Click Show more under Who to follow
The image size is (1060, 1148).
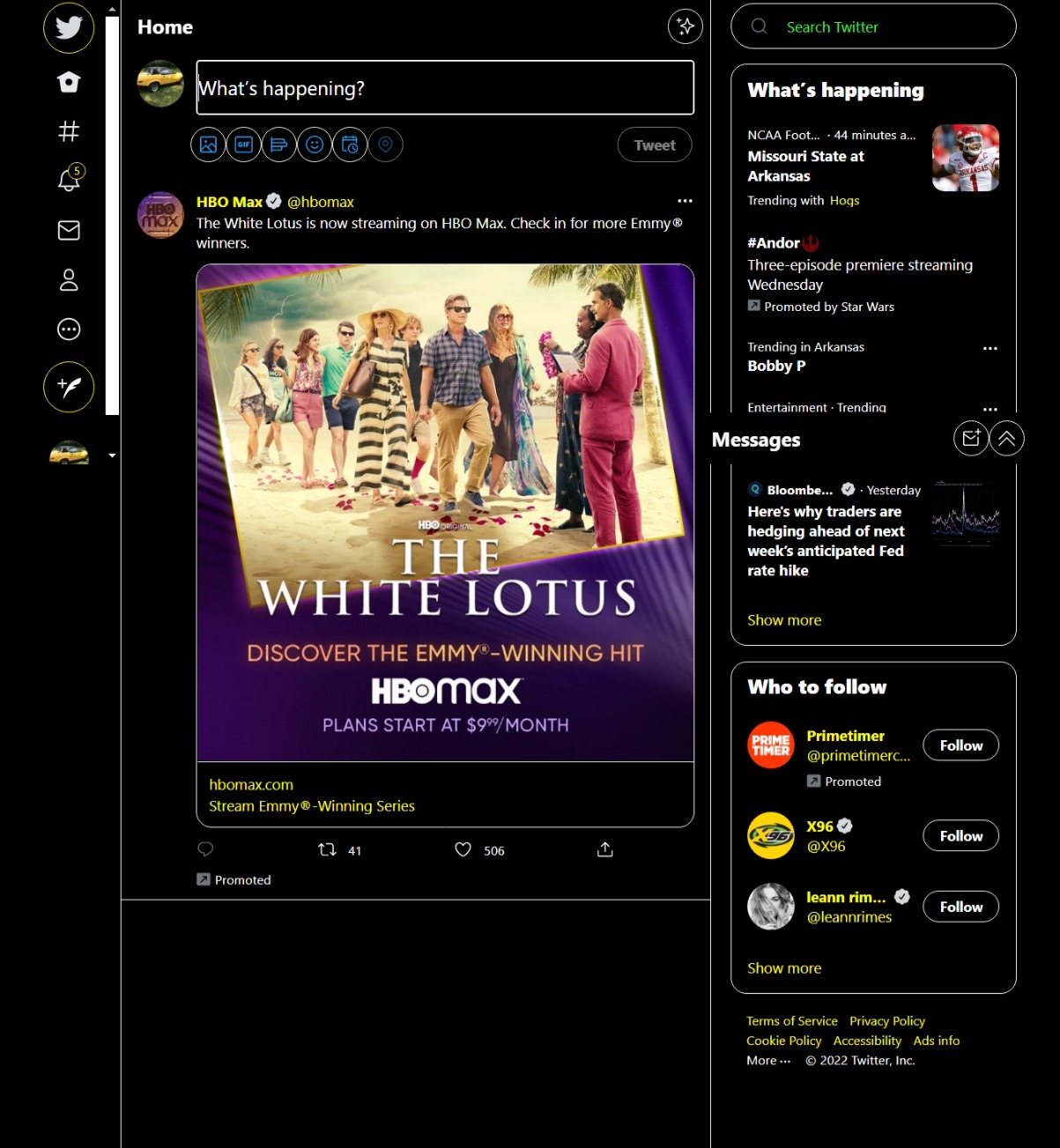click(784, 968)
